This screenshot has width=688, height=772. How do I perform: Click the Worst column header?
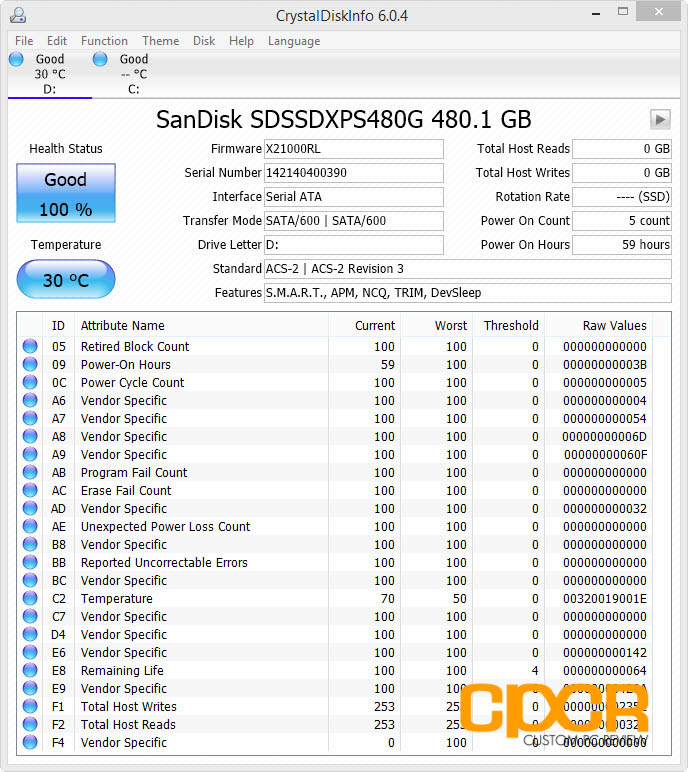point(436,325)
